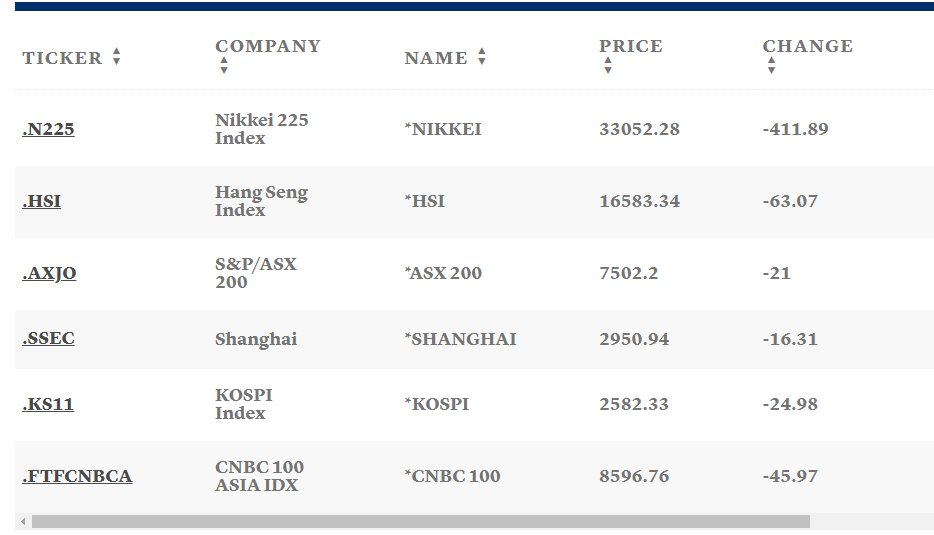Click the scrollbar left arrow
Screen dimensions: 934x535
point(23,522)
